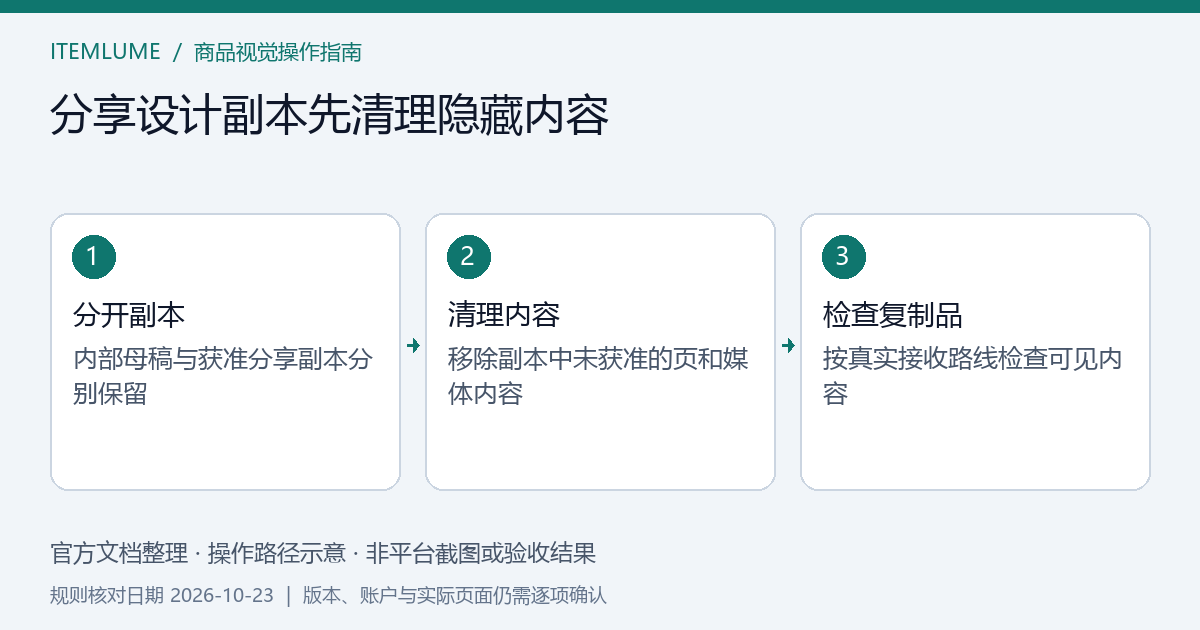Viewport: 1200px width, 630px height.
Task: Click the note 版本、账户与实际页面仍需逐项确认
Action: [455, 596]
